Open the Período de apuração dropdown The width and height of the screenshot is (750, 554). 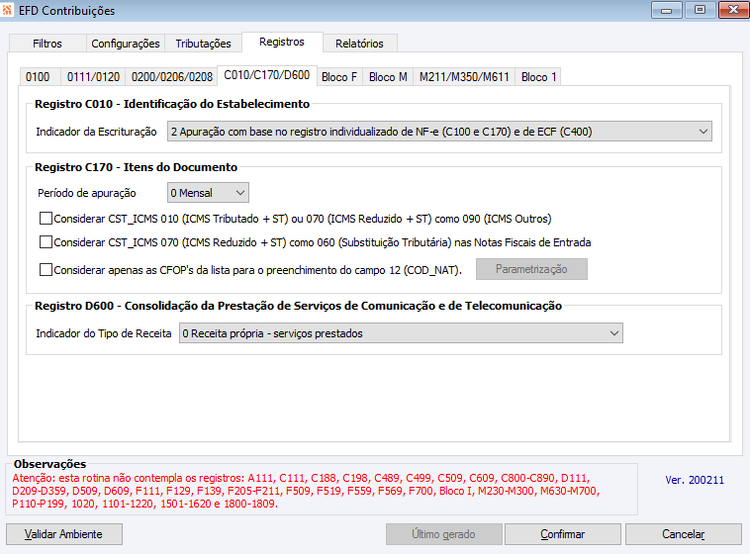[208, 193]
